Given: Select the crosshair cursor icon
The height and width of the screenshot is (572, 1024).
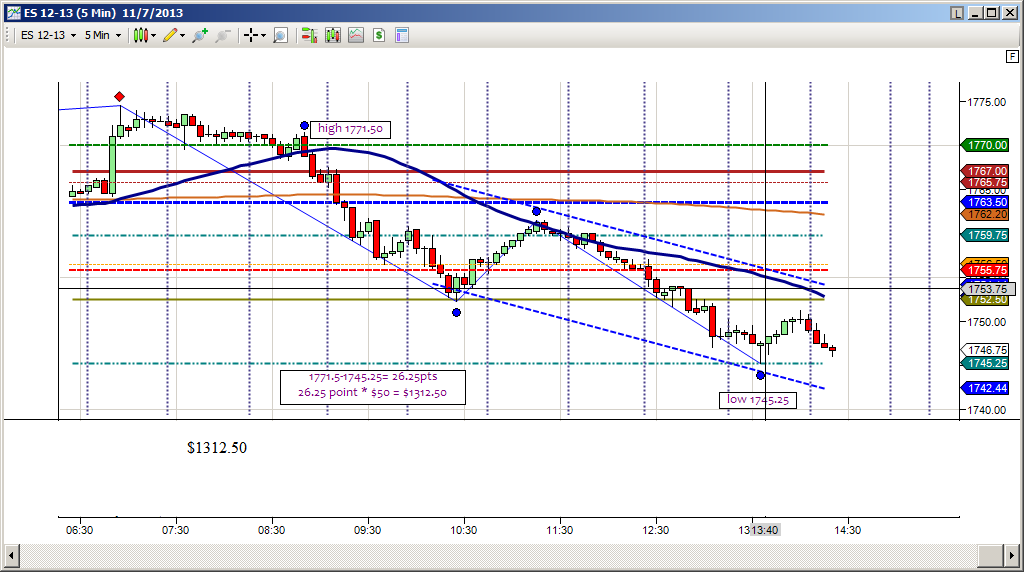Looking at the screenshot, I should click(251, 35).
